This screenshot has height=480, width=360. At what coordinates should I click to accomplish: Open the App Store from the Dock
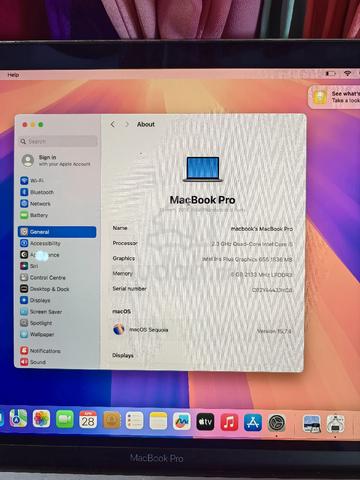point(253,423)
